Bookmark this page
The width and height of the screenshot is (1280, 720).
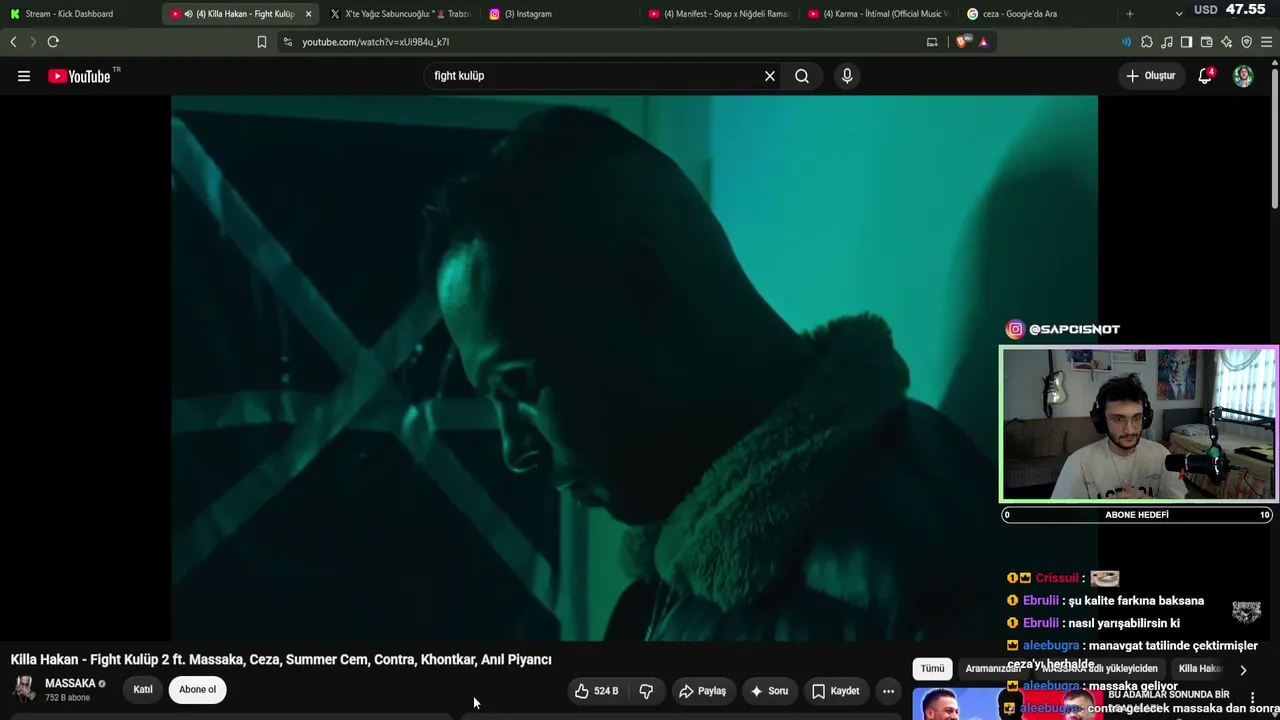point(262,42)
